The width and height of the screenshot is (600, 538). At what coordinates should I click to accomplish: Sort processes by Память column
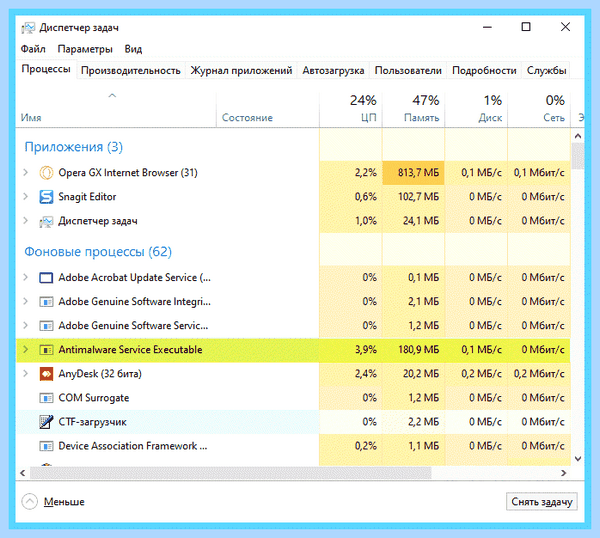[x=413, y=109]
